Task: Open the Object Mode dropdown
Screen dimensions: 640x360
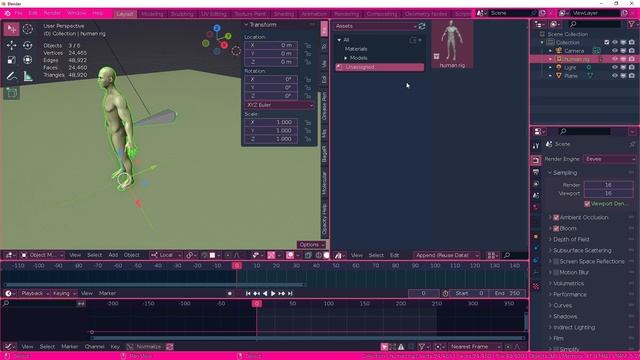Action: tap(42, 255)
